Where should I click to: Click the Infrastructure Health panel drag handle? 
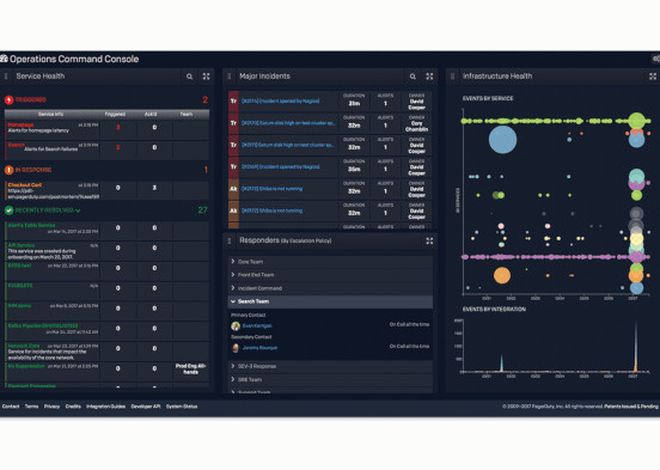[452, 76]
